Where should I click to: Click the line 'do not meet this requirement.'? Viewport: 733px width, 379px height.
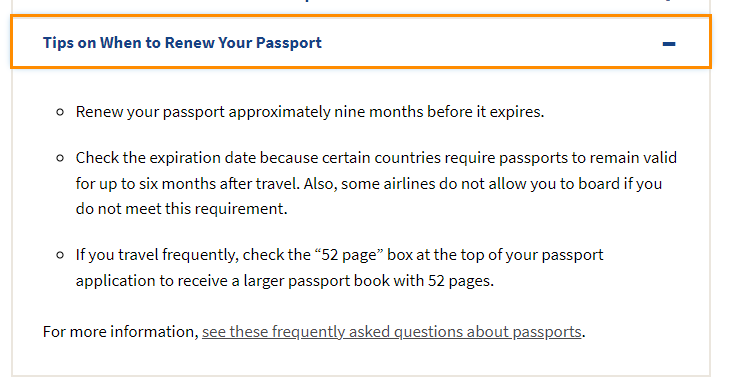click(181, 209)
